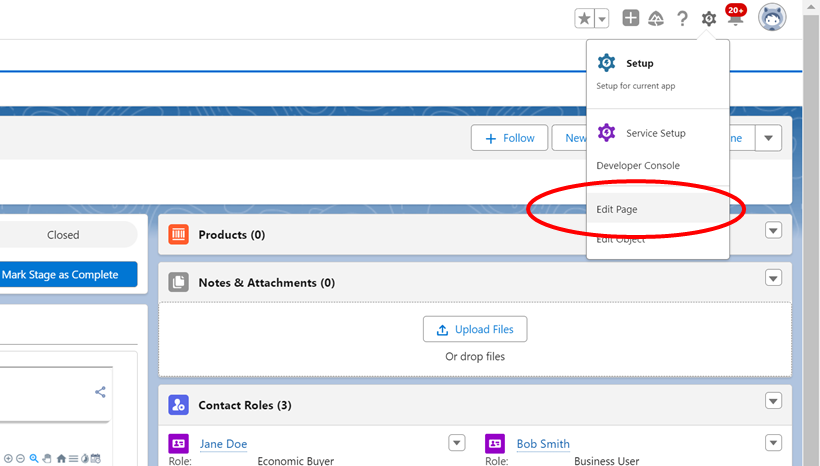This screenshot has width=820, height=466.
Task: Click the Follow button
Action: click(x=509, y=138)
